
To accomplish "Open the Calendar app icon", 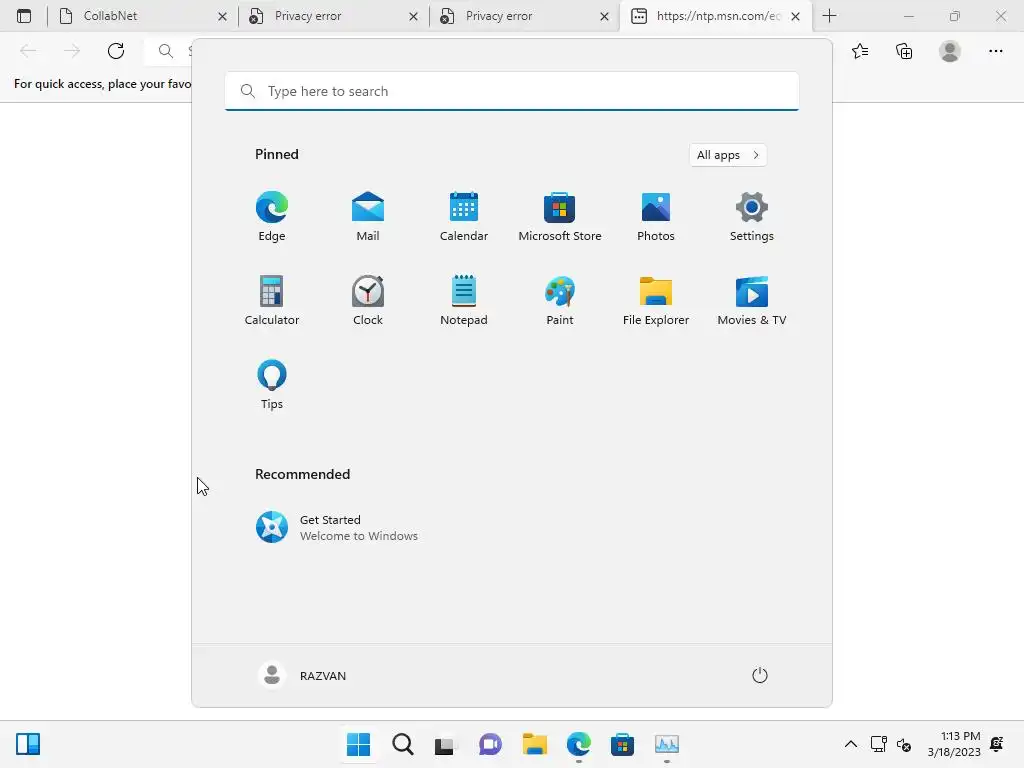I will 464,216.
